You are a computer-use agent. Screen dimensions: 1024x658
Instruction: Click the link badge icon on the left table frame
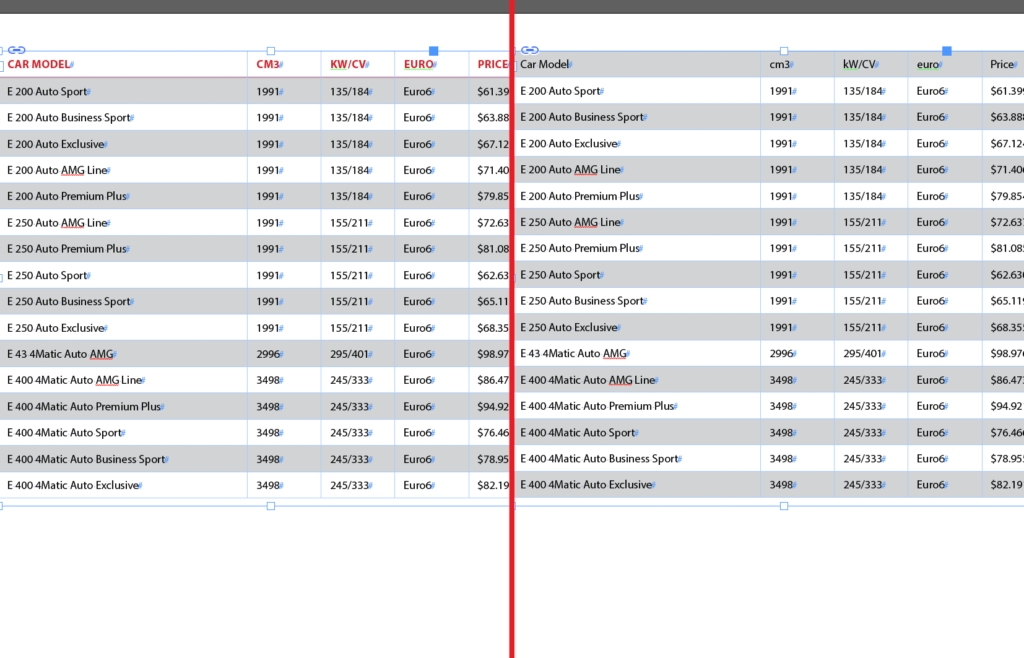point(16,50)
